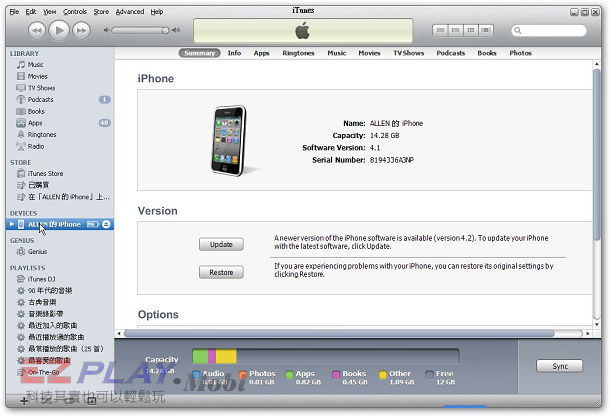Open the Controls menu
The width and height of the screenshot is (610, 416).
(x=75, y=12)
